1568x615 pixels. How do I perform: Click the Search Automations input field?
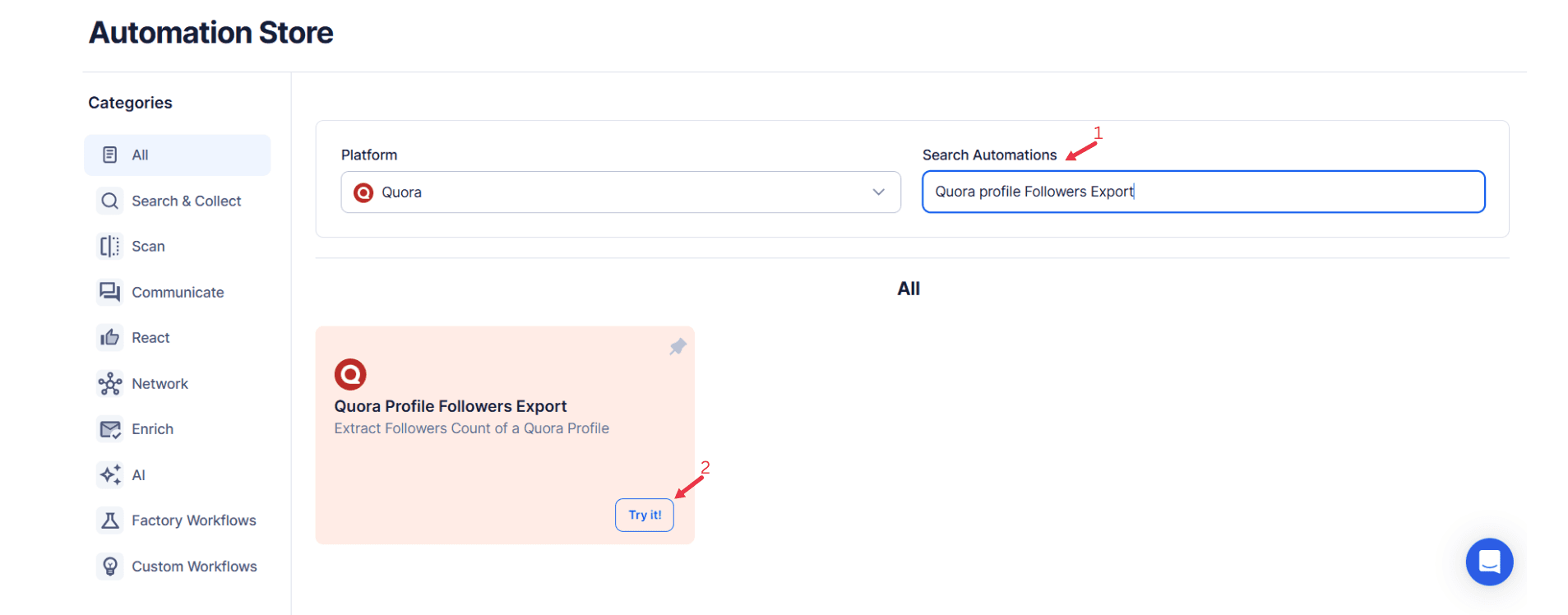[1202, 191]
